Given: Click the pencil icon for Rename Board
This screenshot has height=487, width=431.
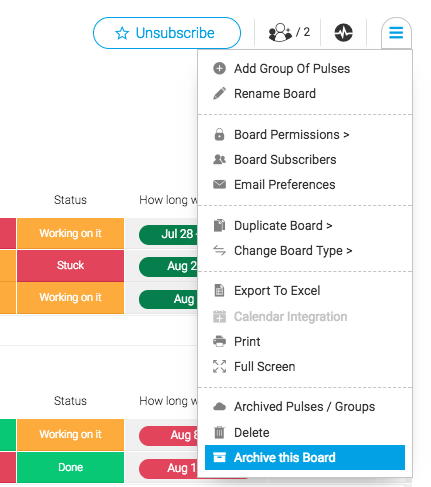Looking at the screenshot, I should (x=219, y=94).
